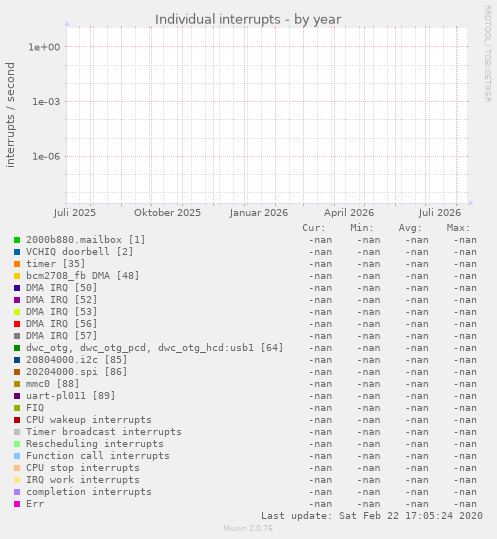
Task: Select the 20804000.i2c [85] legend label
Action: [77, 360]
